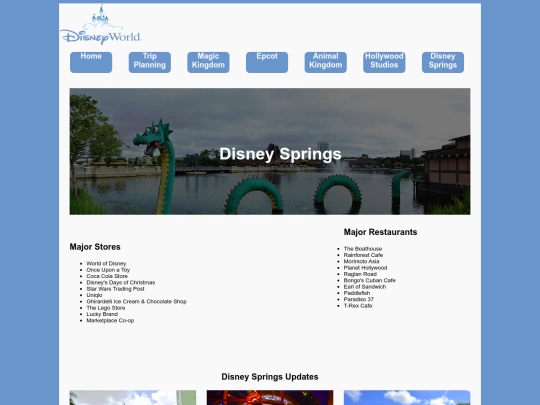Open the Epcot section

[267, 62]
